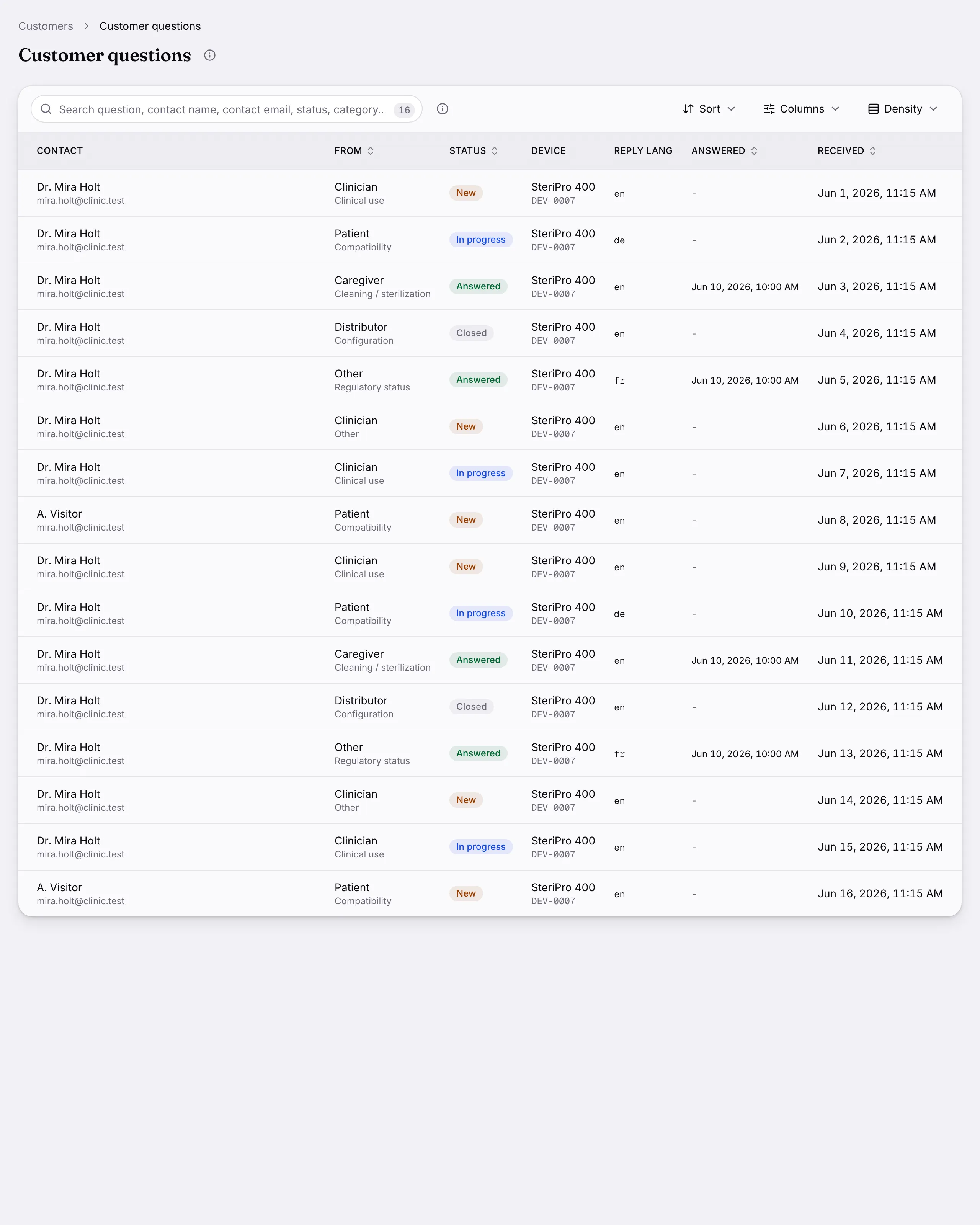Viewport: 980px width, 1225px height.
Task: Open row received Jun 14, 2026, 11:15 AM
Action: tap(490, 800)
